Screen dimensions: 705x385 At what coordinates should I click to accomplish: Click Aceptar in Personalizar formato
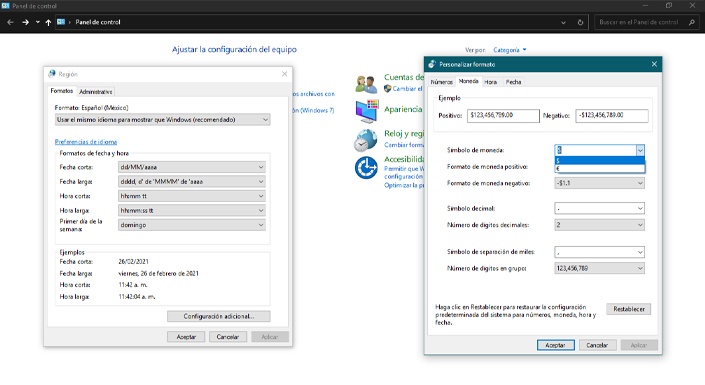(x=555, y=345)
